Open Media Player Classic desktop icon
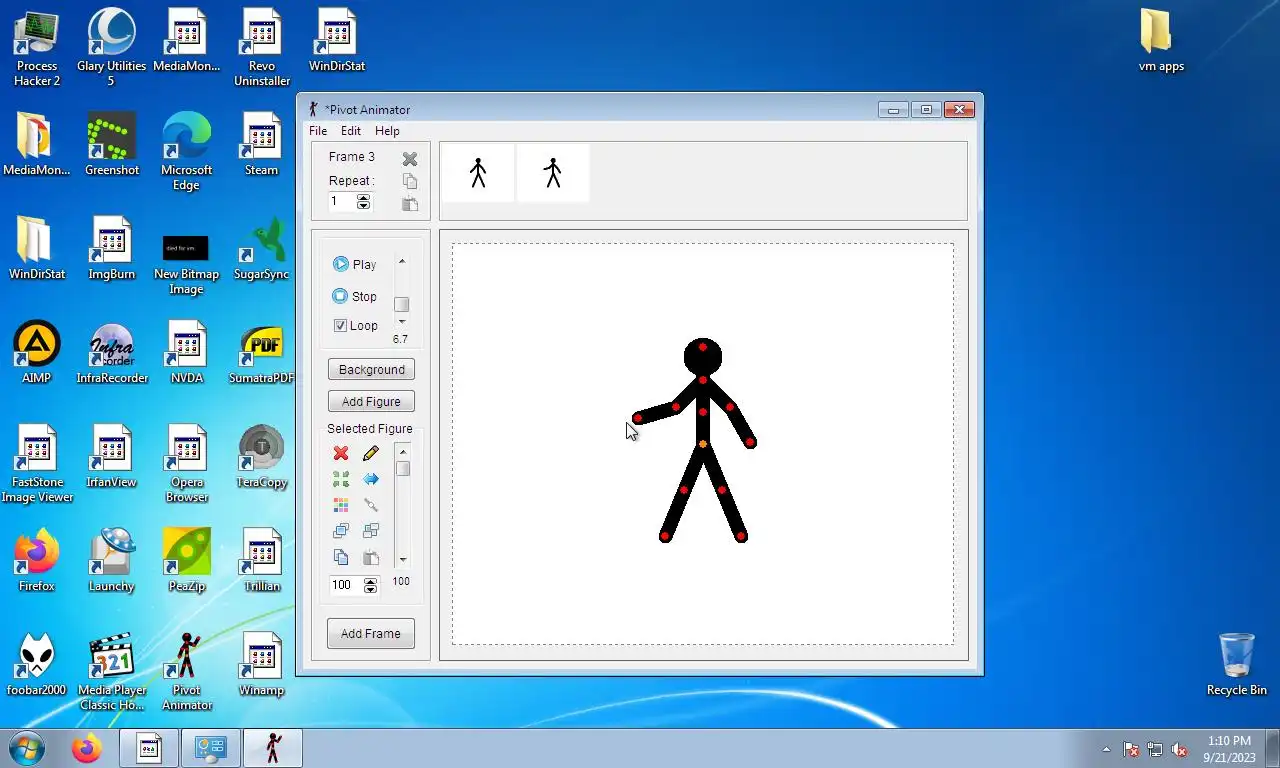The height and width of the screenshot is (768, 1280). point(111,671)
